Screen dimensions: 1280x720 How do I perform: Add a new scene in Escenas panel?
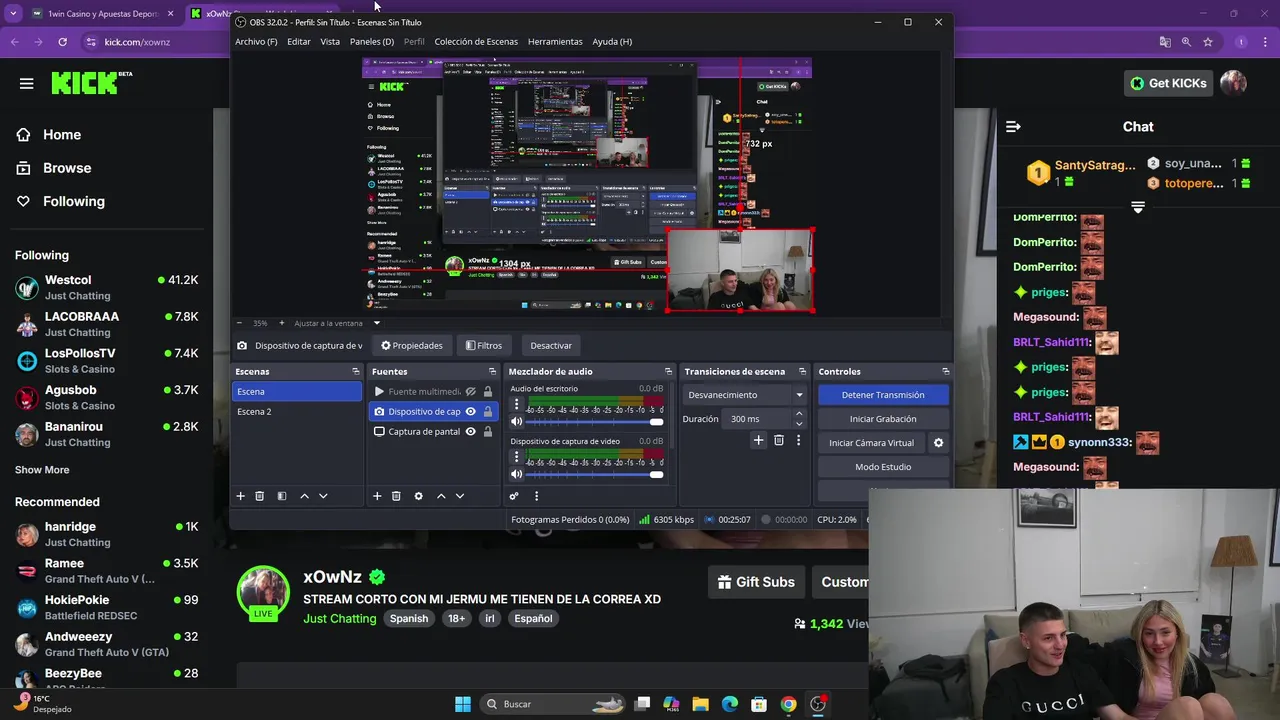pos(240,496)
